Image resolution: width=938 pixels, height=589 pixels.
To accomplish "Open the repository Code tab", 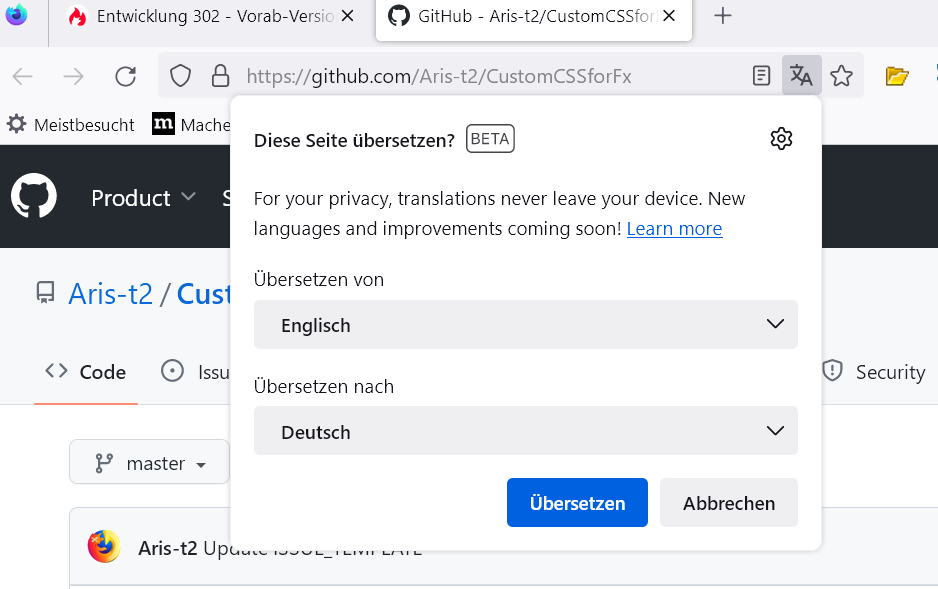I will tap(86, 372).
